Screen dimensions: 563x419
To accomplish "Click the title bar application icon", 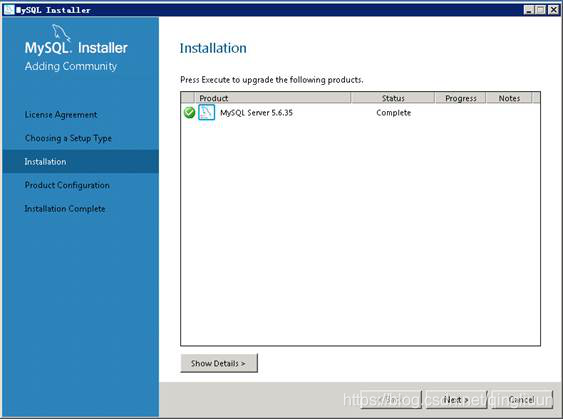I will click(9, 10).
